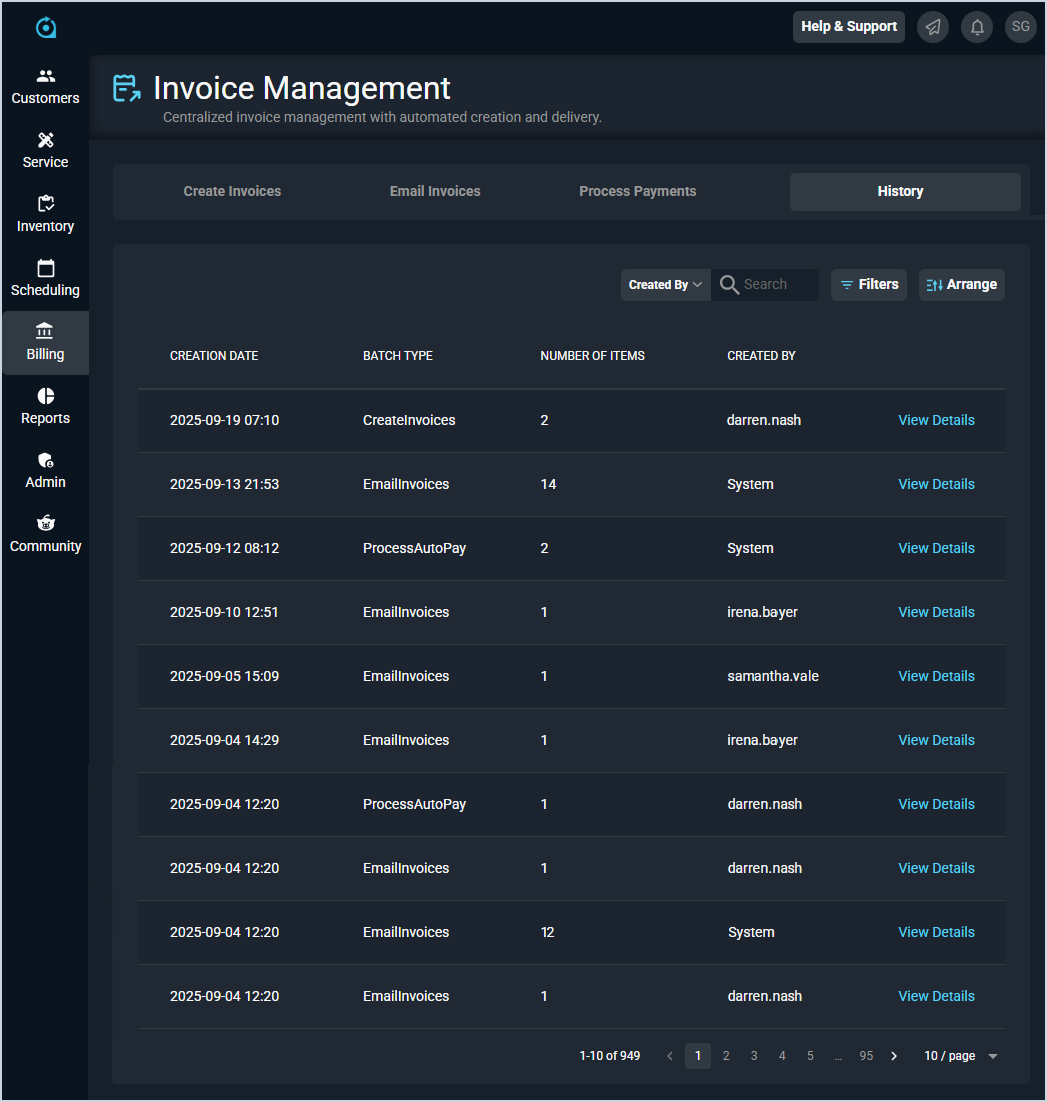Expand the Created By search dropdown
The width and height of the screenshot is (1047, 1102).
click(666, 285)
